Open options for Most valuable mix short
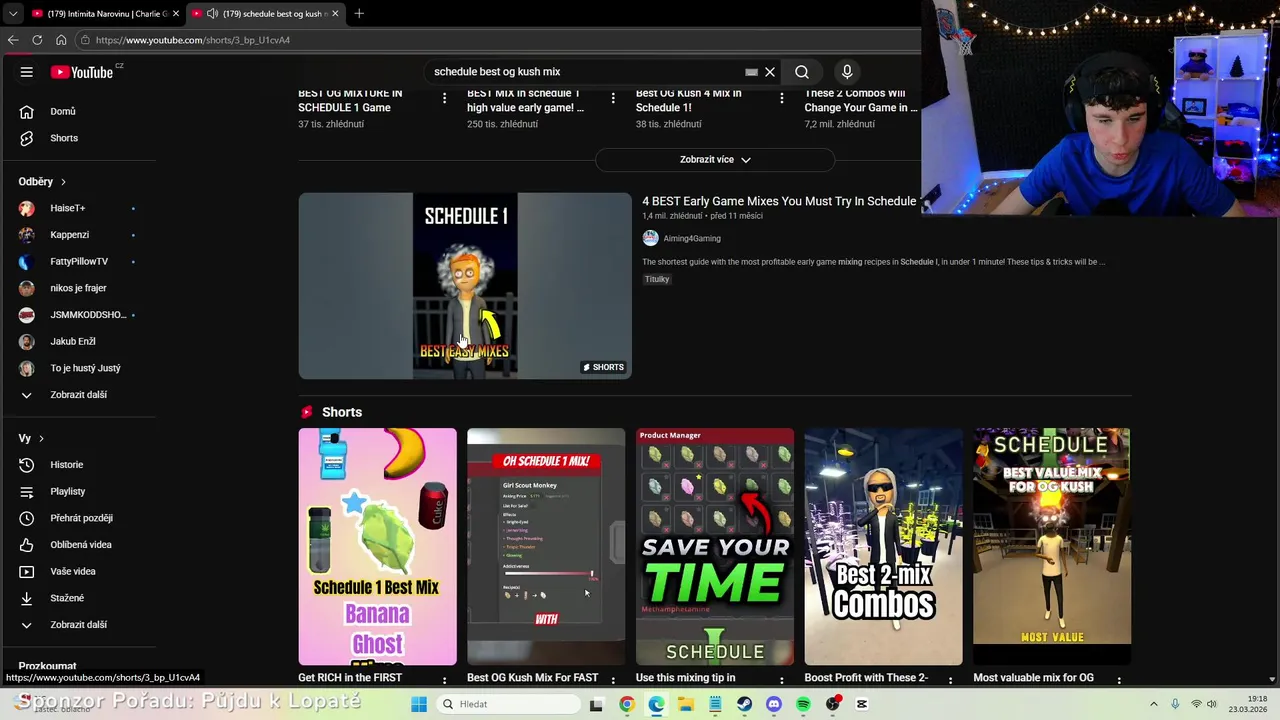The height and width of the screenshot is (720, 1280). (x=1119, y=680)
